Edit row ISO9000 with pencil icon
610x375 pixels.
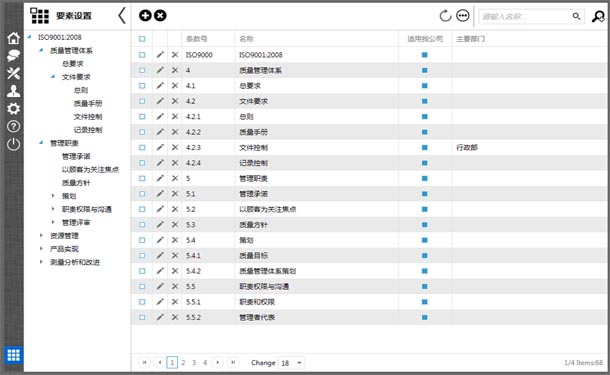point(160,55)
